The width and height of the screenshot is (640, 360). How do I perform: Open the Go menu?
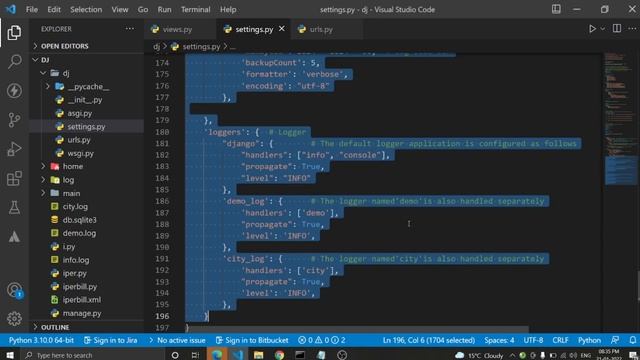[143, 9]
